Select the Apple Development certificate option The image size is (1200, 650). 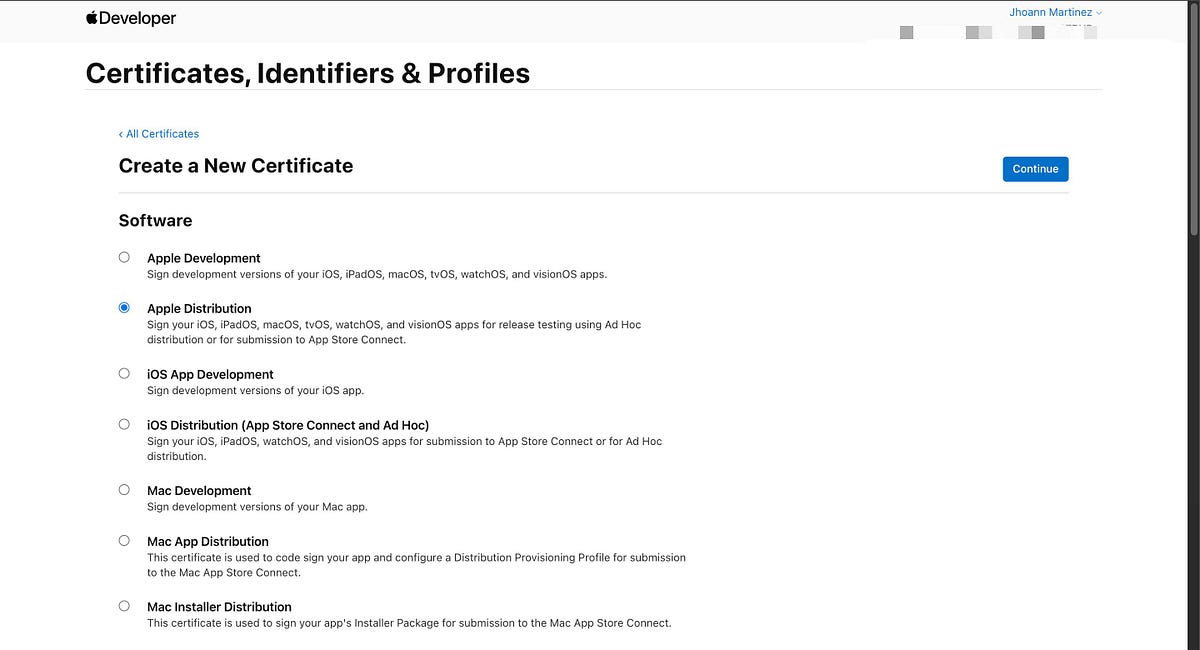pyautogui.click(x=124, y=256)
